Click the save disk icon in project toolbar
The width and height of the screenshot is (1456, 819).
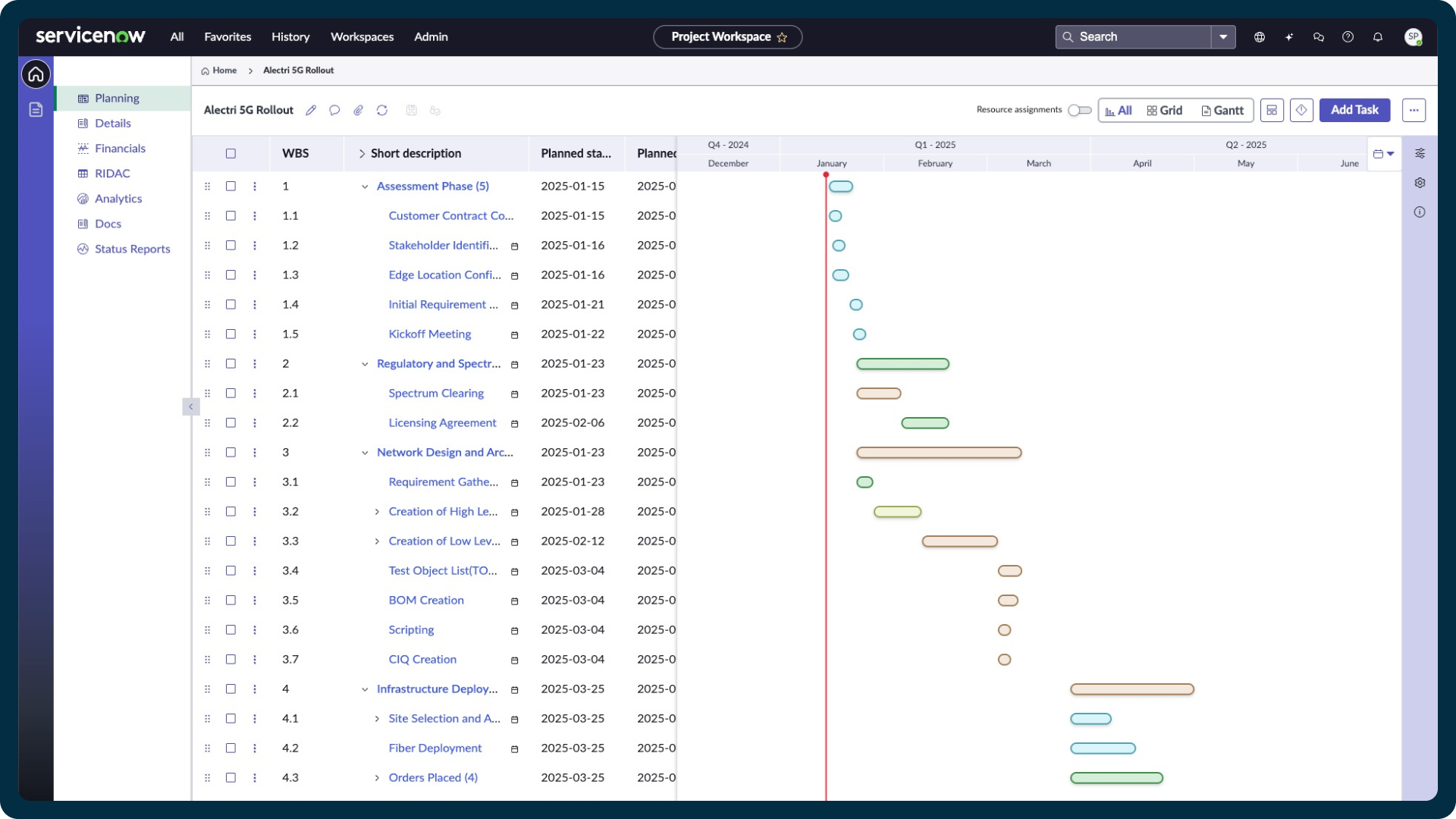point(411,111)
